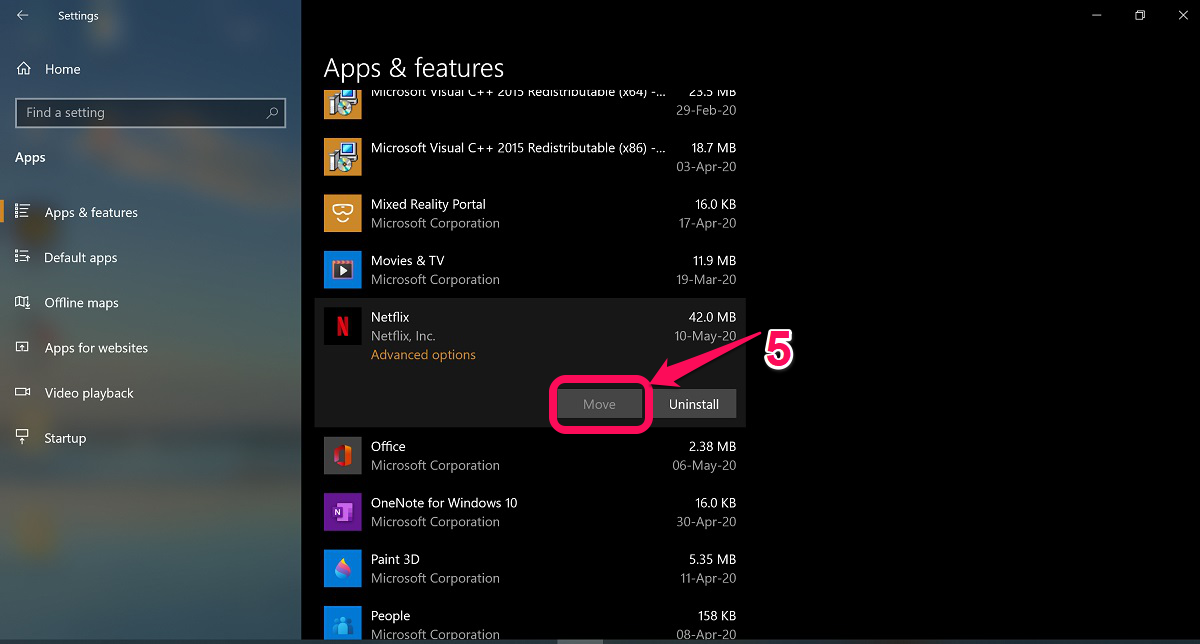1200x644 pixels.
Task: Open the Home settings page
Action: (62, 69)
